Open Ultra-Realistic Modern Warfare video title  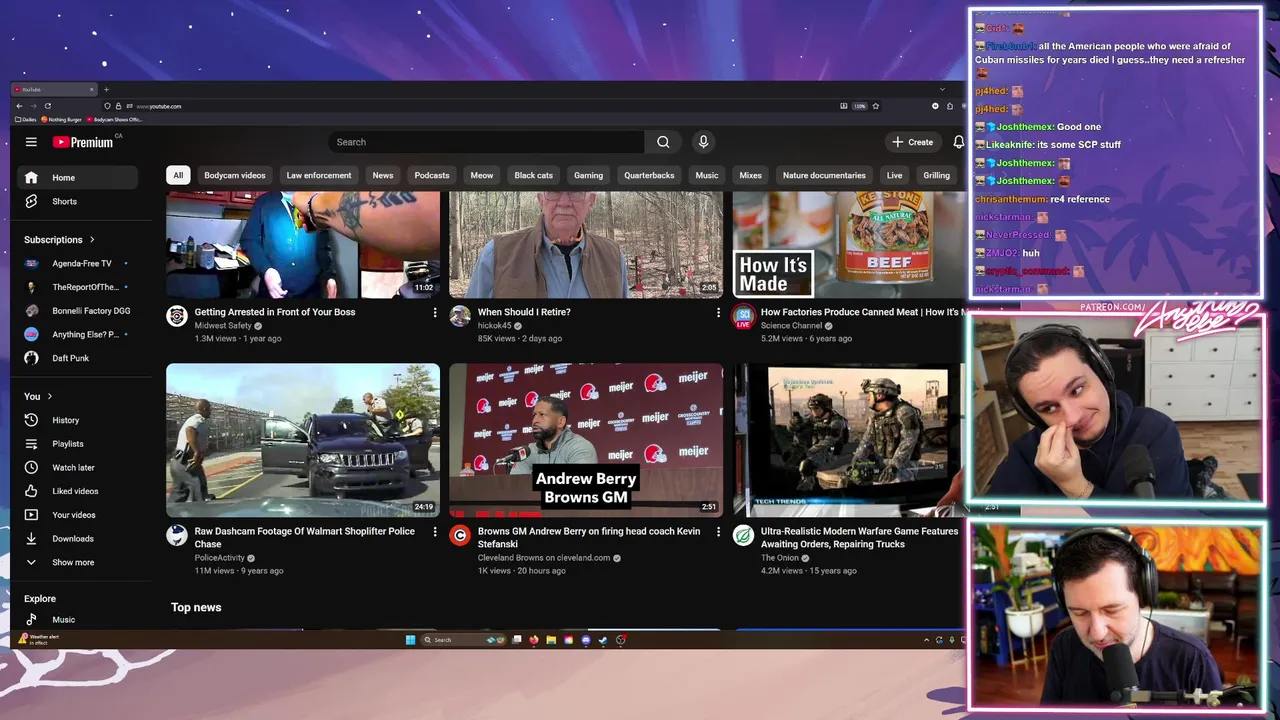click(860, 538)
